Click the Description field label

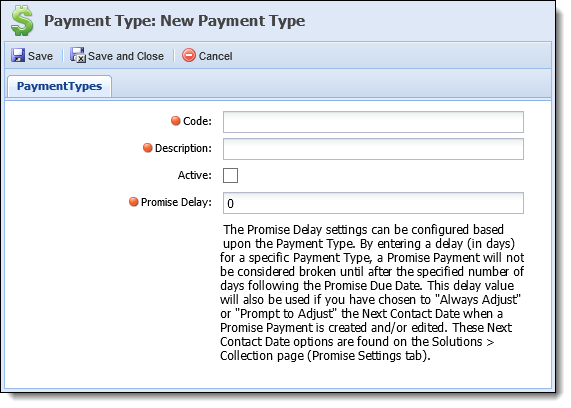[x=183, y=148]
